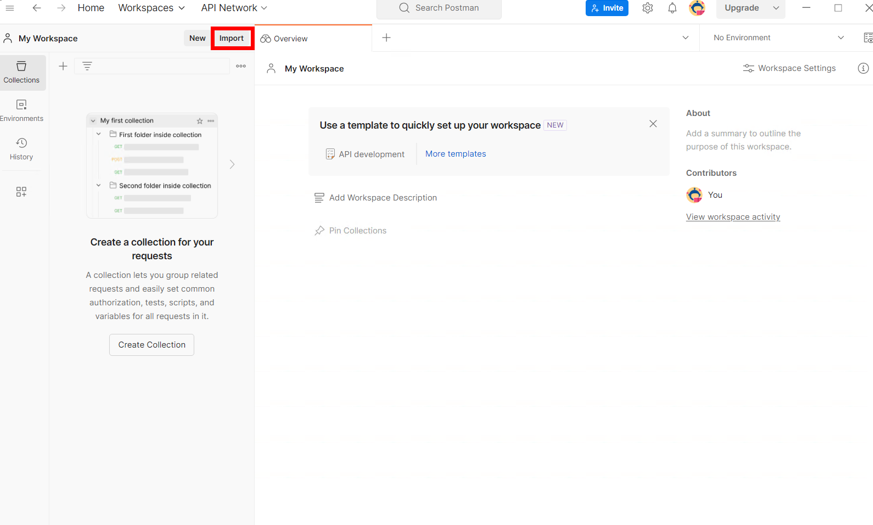Star the My first collection sample
Screen dimensions: 873x525
point(199,121)
